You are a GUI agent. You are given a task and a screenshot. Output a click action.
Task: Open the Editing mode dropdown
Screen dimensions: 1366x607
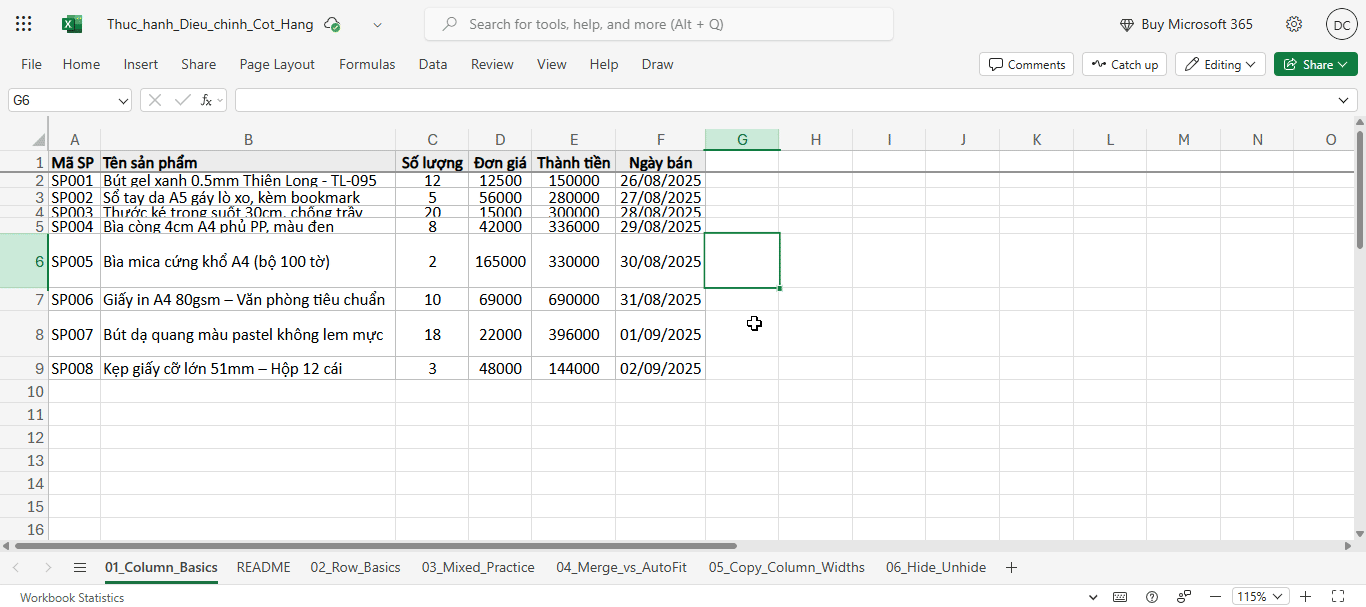(x=1220, y=64)
